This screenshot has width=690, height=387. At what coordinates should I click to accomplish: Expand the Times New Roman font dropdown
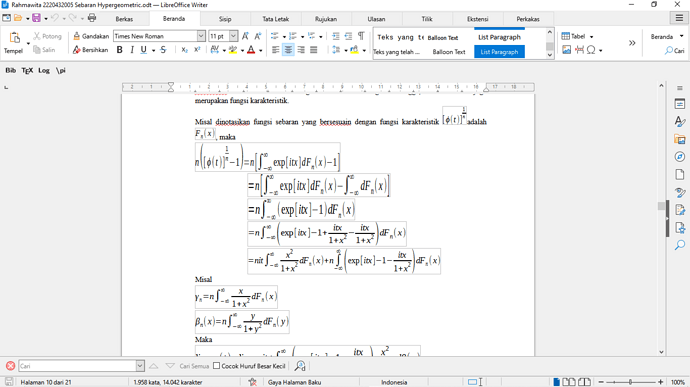coord(201,36)
